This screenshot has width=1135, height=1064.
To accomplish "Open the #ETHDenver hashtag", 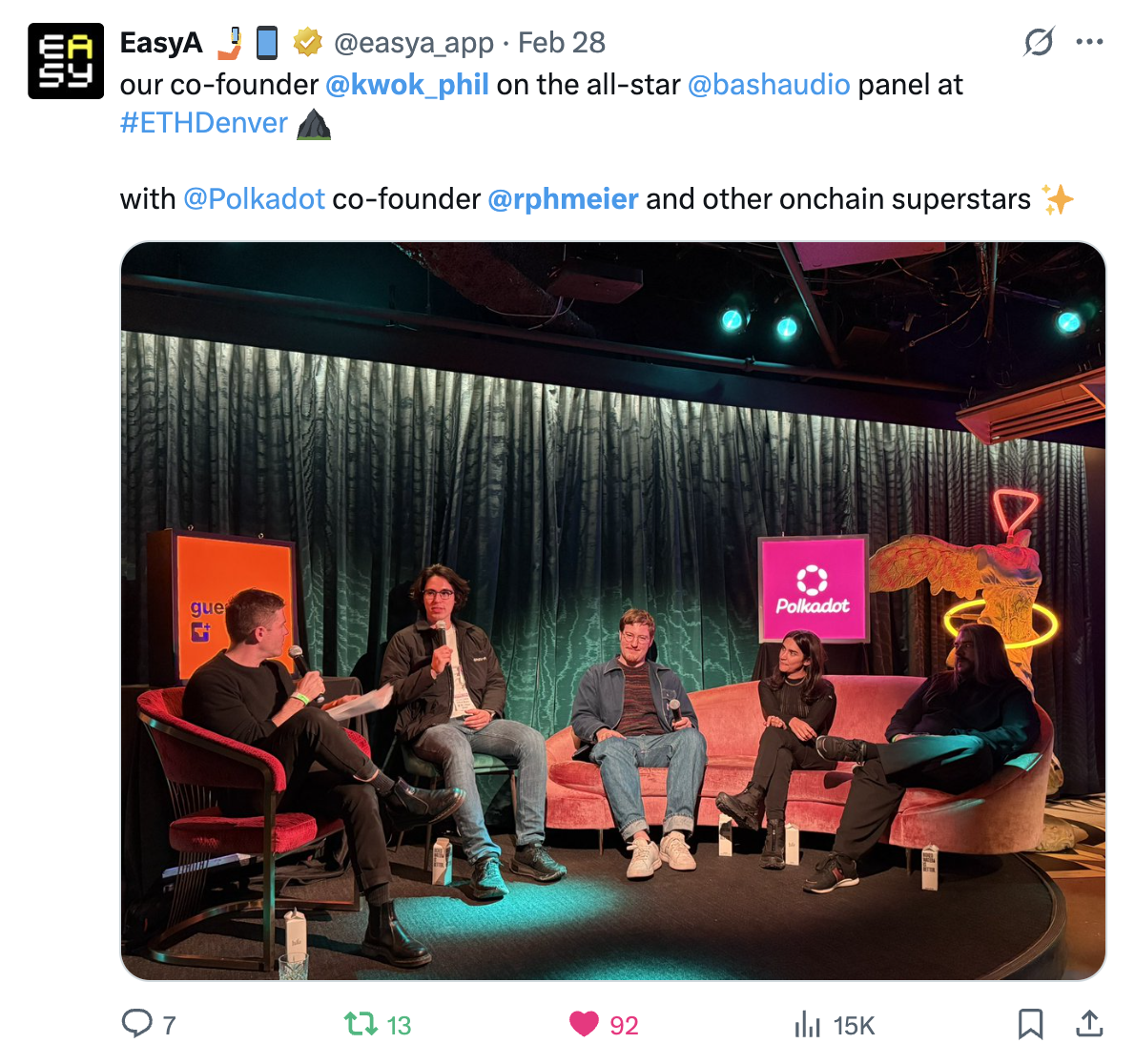I will pyautogui.click(x=204, y=123).
